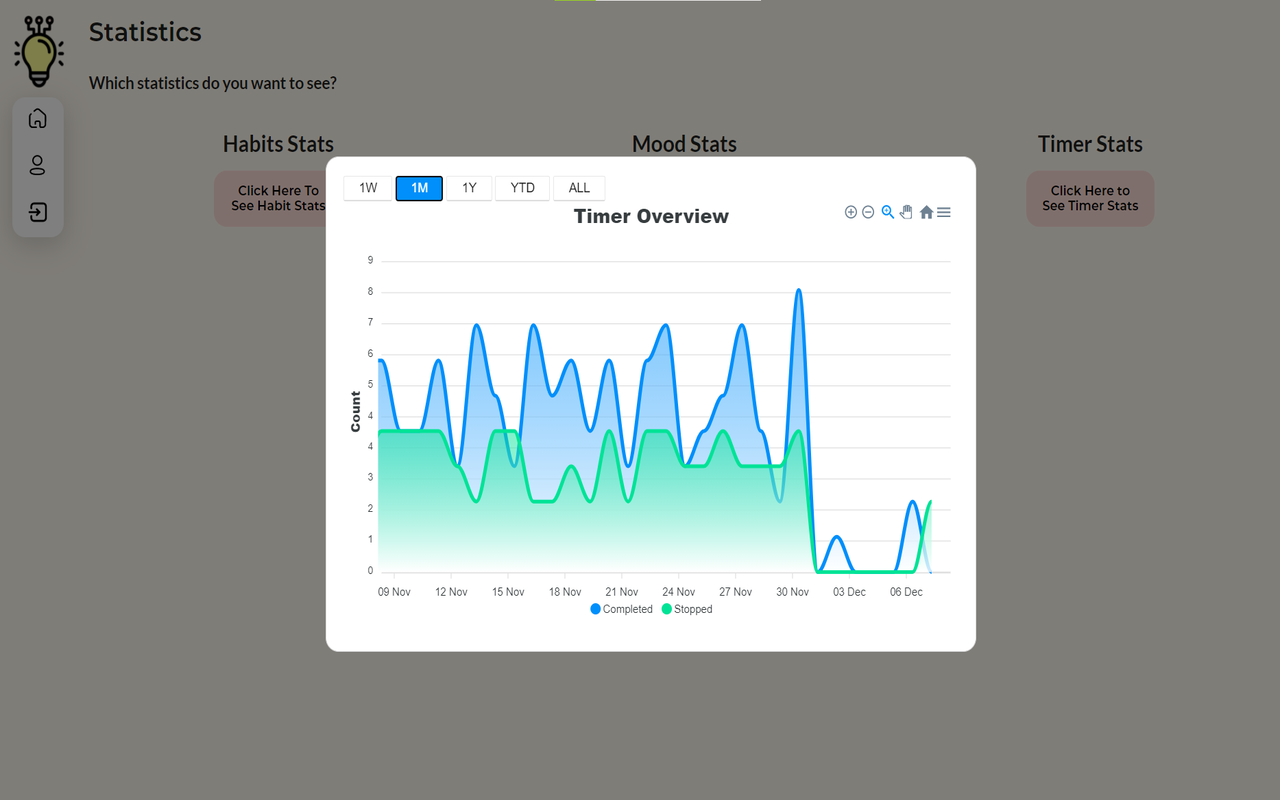1280x800 pixels.
Task: Click Here to See Timer Stats button
Action: click(1090, 198)
